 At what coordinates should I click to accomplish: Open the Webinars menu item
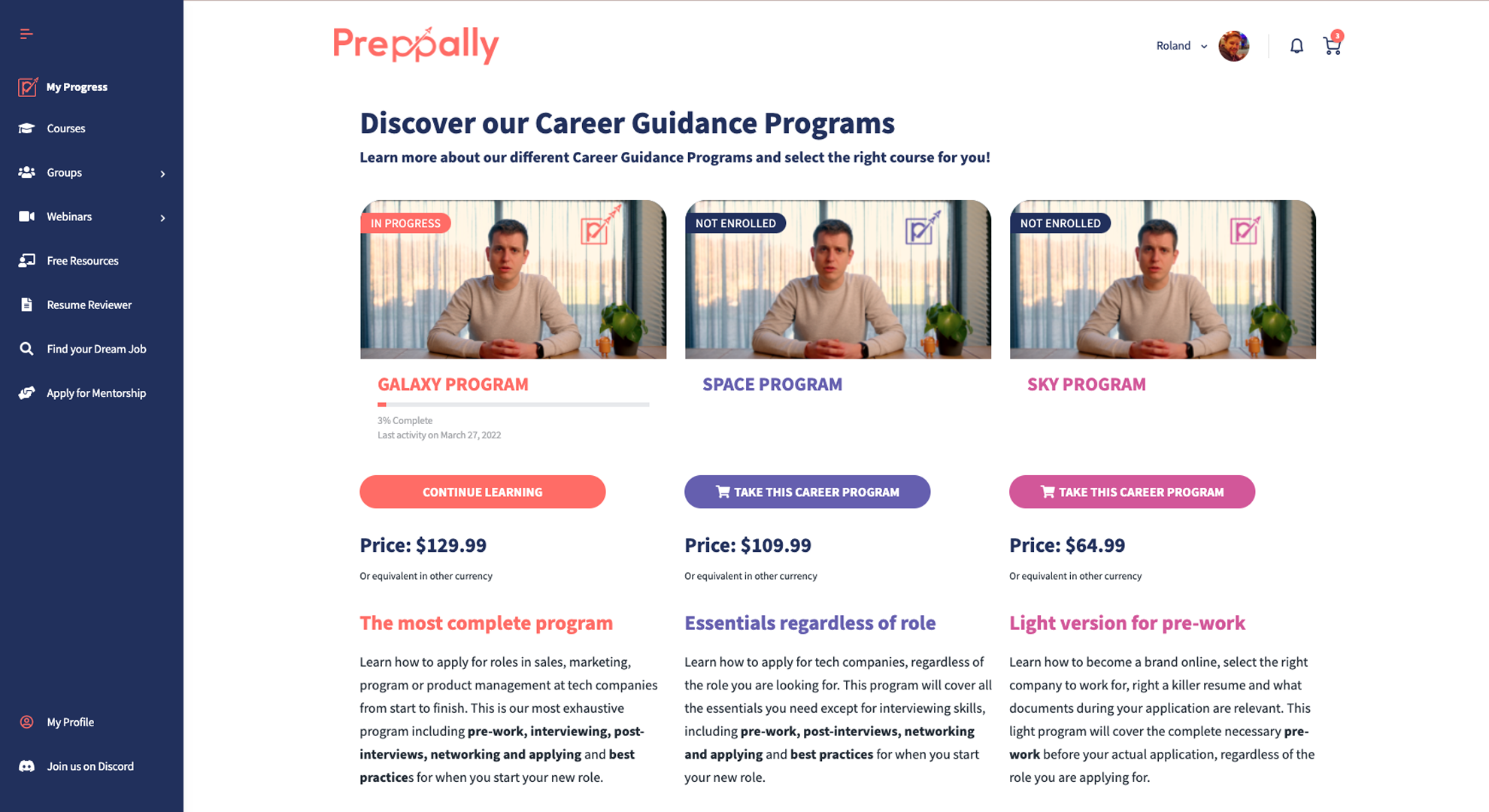click(69, 217)
